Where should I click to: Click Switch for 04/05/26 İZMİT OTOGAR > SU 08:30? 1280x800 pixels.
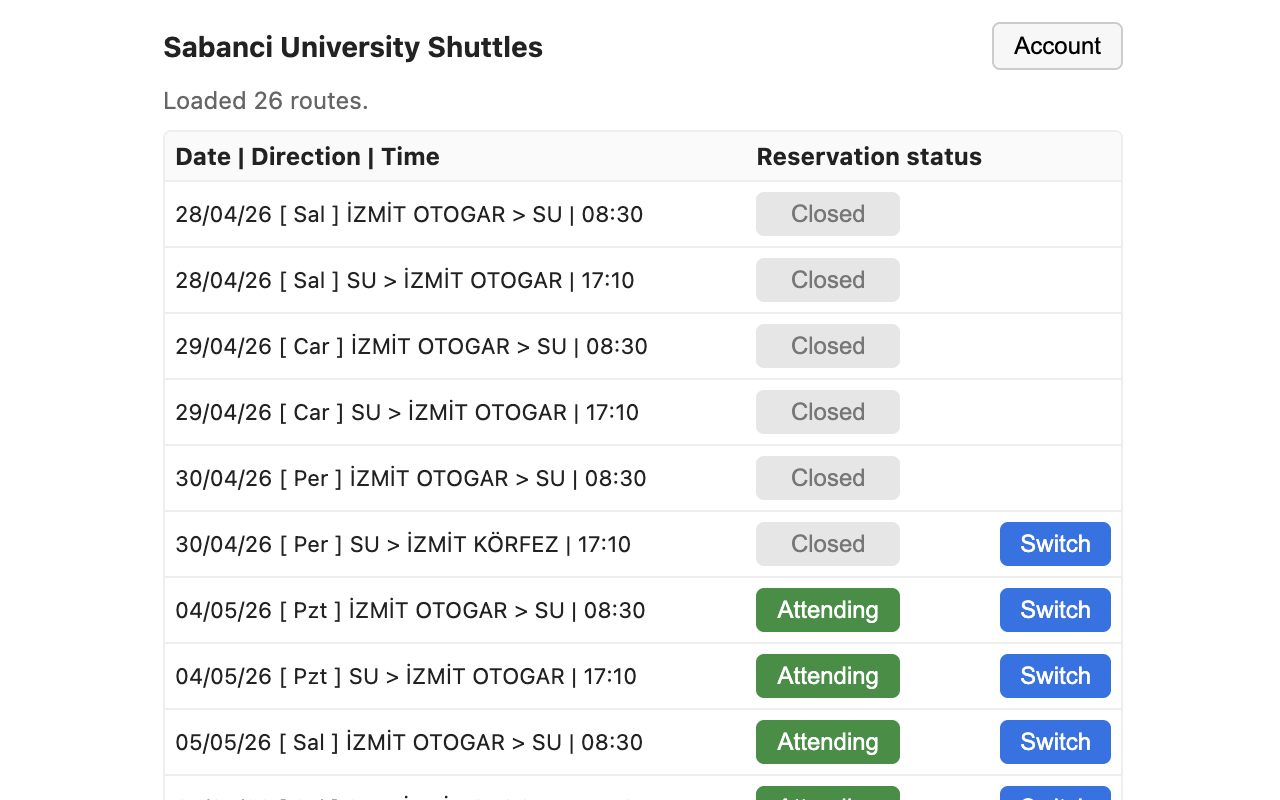coord(1055,610)
